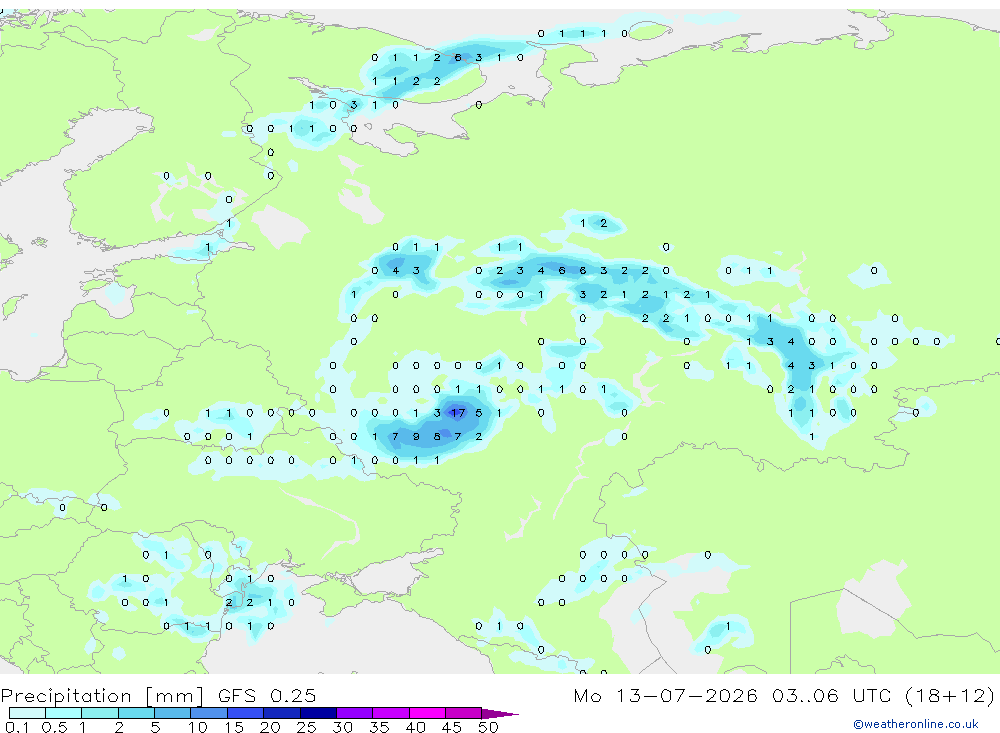Click the '9' precipitation value on map

[x=416, y=436]
